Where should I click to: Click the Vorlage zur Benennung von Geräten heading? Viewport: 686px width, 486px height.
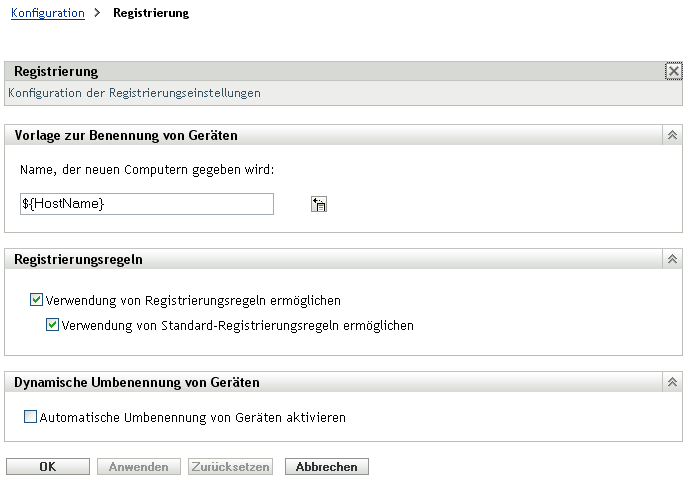[x=126, y=135]
